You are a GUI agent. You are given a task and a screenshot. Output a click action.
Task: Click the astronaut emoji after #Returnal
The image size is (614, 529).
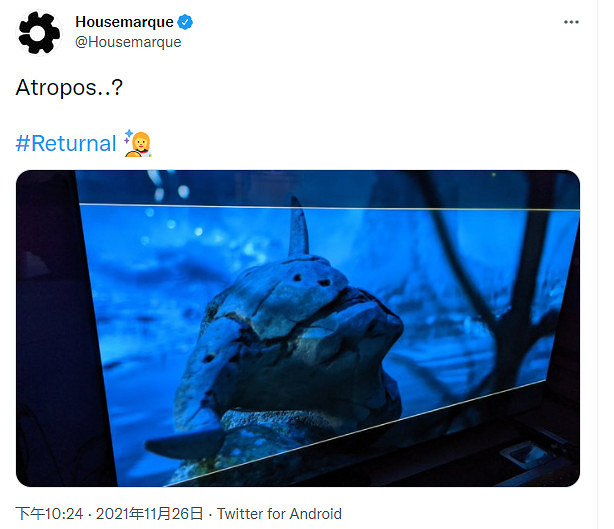(137, 143)
